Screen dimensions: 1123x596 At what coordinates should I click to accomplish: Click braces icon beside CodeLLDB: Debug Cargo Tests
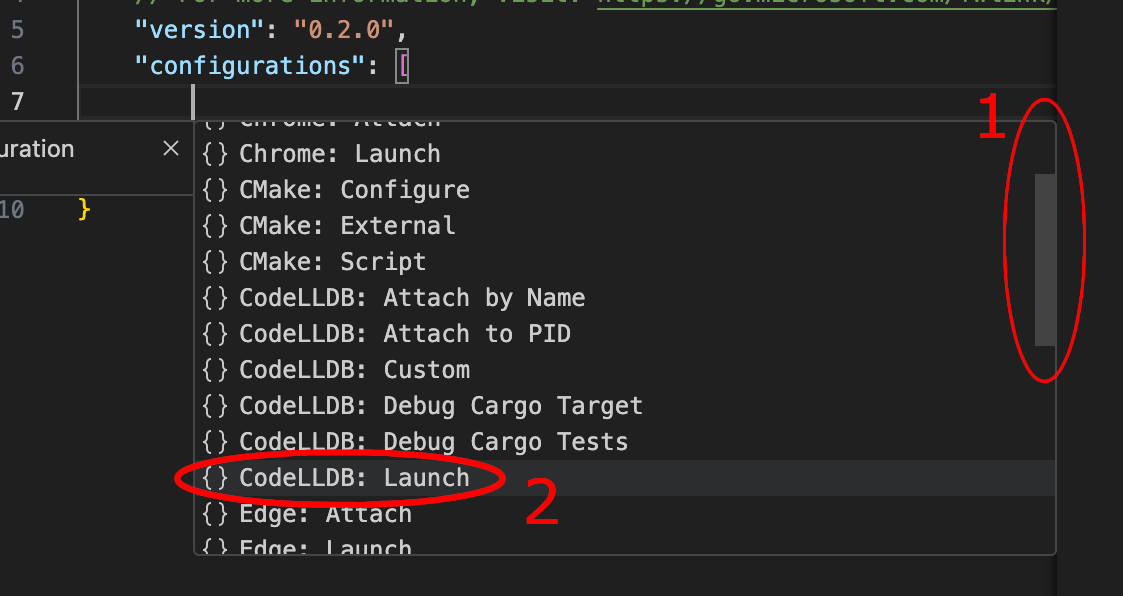pos(215,442)
